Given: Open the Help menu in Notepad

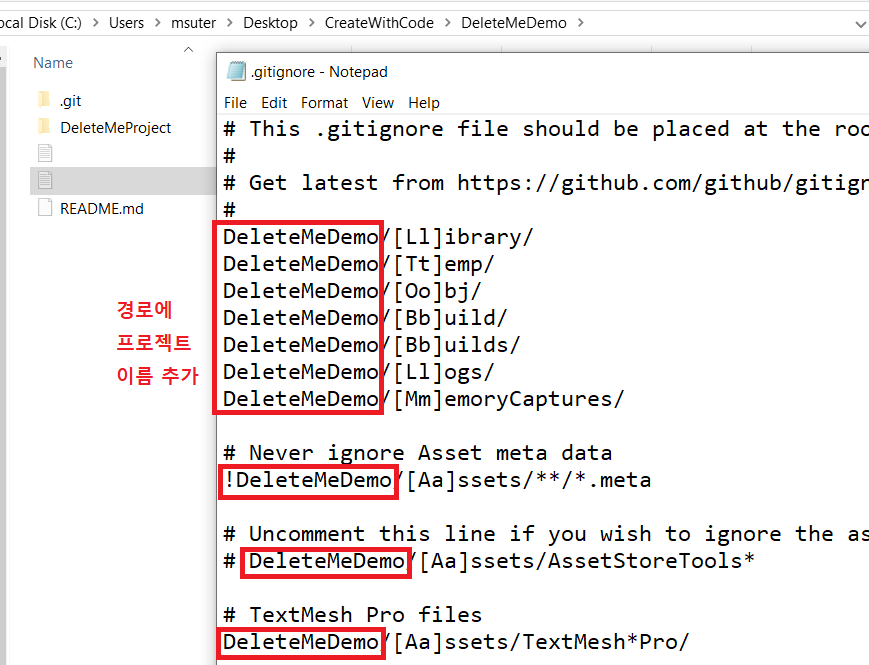Looking at the screenshot, I should click(424, 103).
